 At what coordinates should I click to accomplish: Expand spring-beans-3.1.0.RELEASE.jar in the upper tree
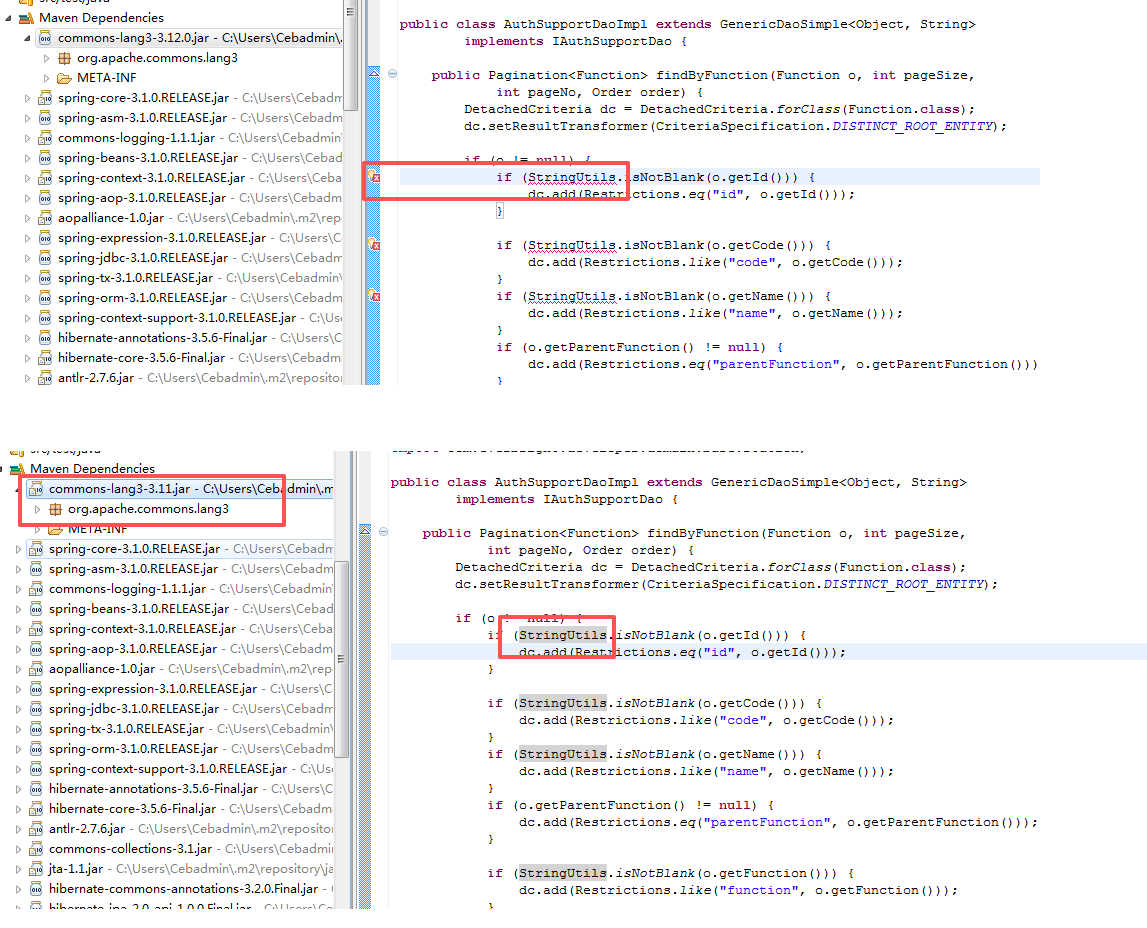[x=28, y=158]
